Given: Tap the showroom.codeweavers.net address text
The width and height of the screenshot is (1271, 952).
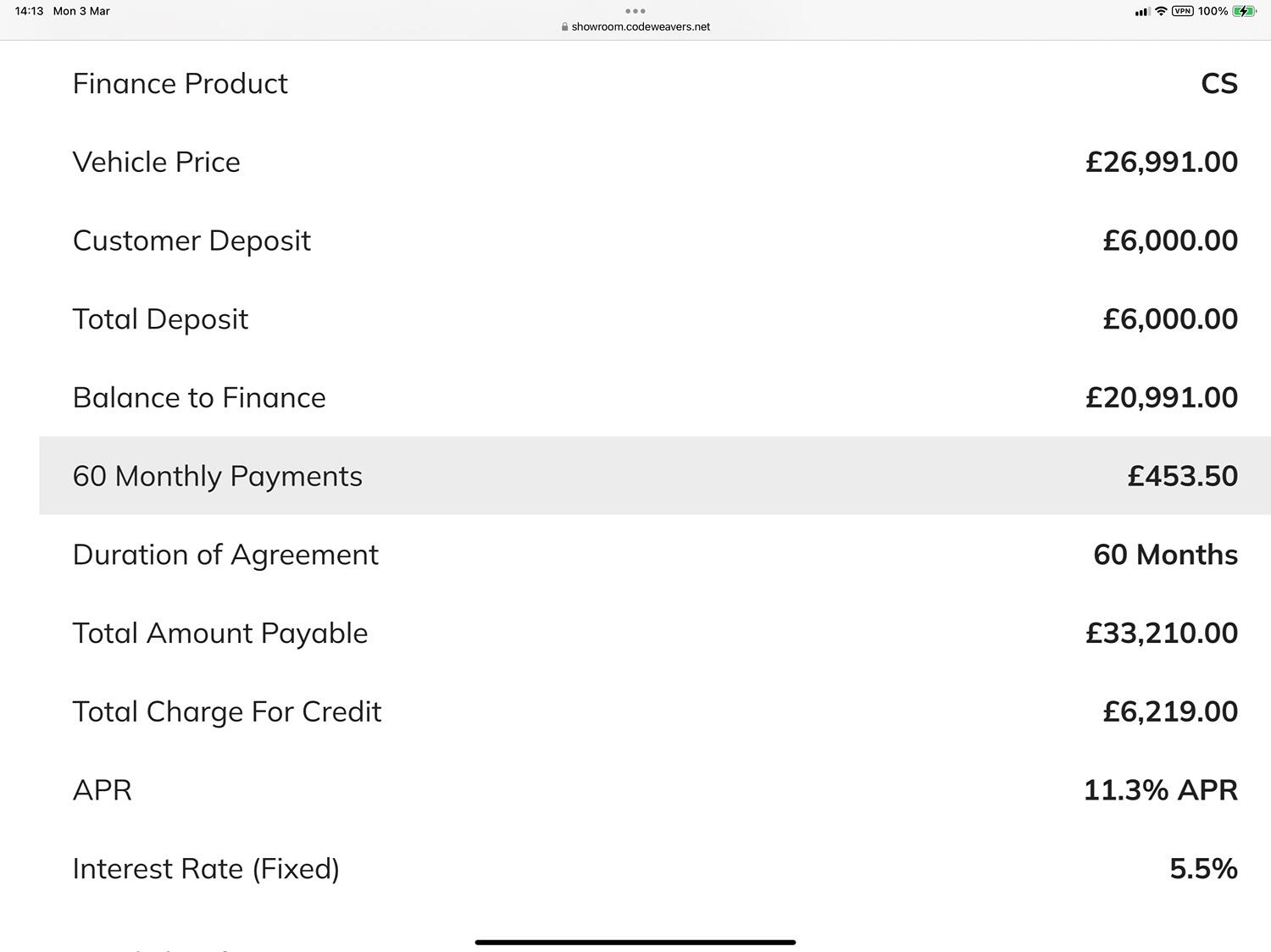Looking at the screenshot, I should tap(641, 26).
